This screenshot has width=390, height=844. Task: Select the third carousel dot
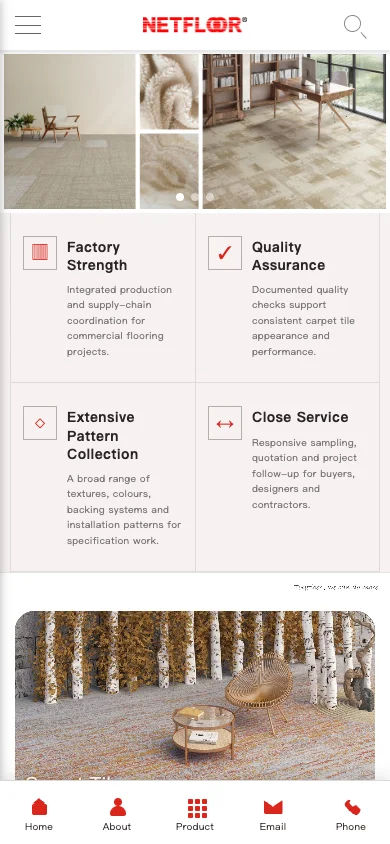pos(210,197)
